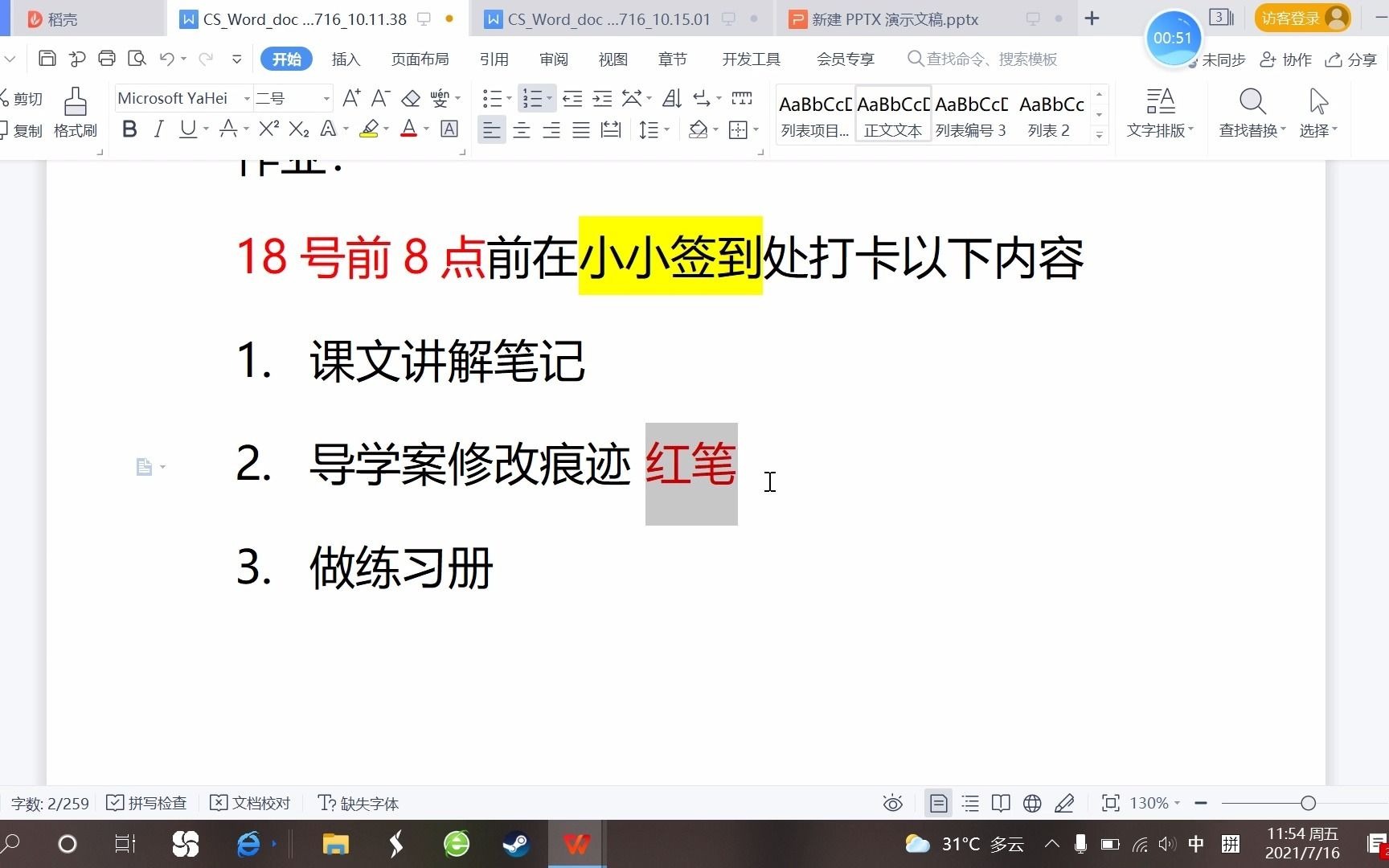Click the Undo arrow icon
This screenshot has width=1389, height=868.
(x=166, y=59)
